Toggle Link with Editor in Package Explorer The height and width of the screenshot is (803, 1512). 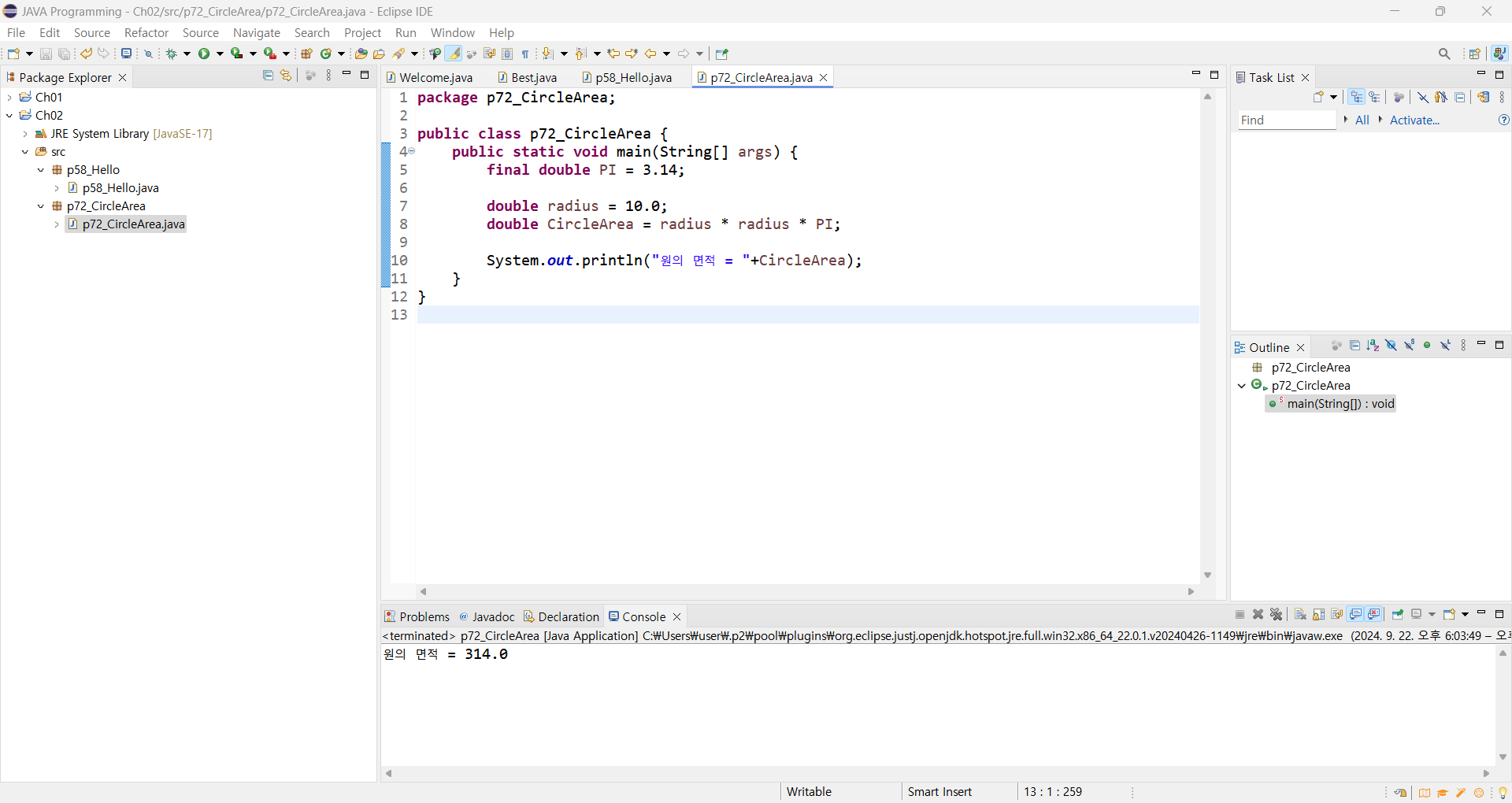click(x=286, y=76)
